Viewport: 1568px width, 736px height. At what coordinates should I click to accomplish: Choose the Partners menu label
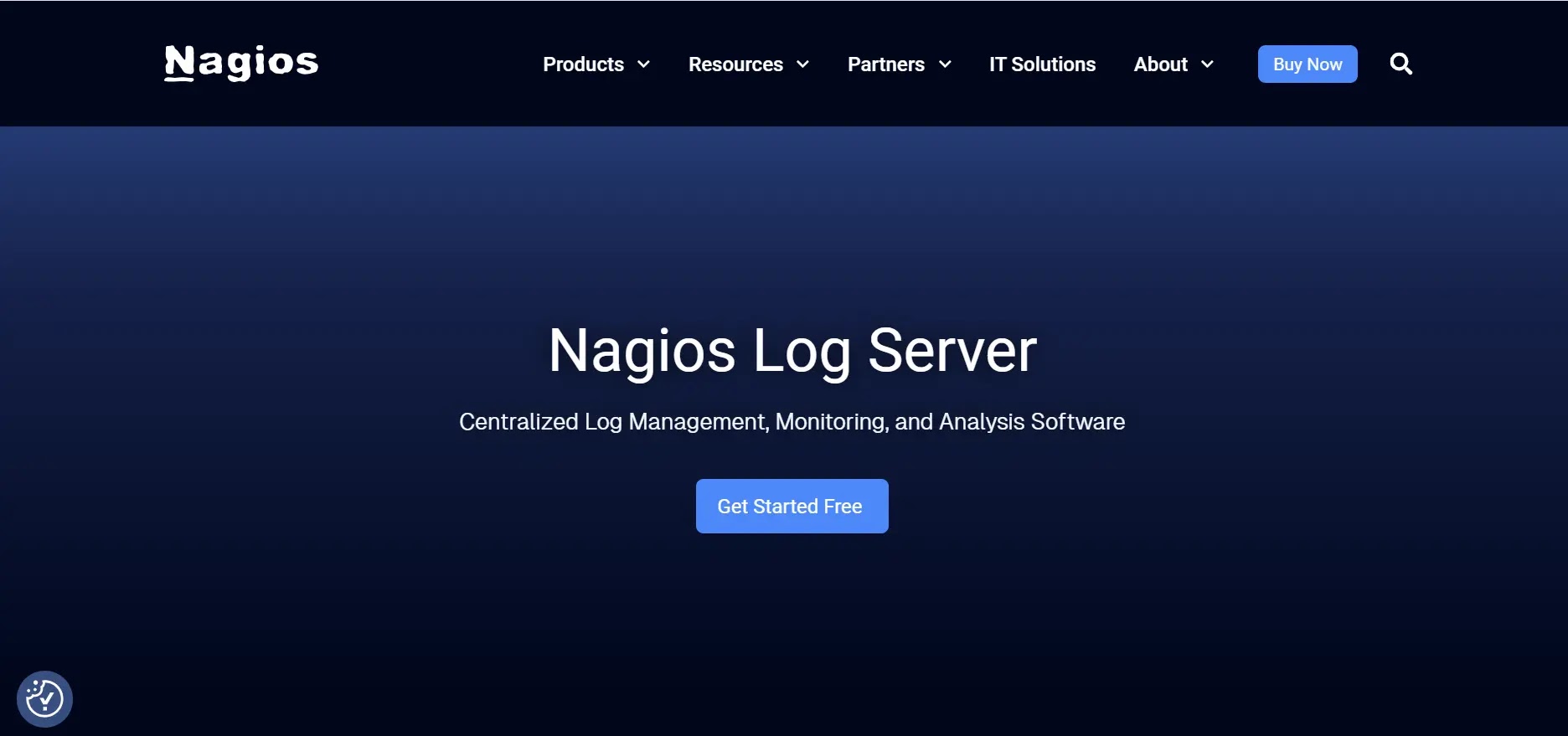point(885,64)
